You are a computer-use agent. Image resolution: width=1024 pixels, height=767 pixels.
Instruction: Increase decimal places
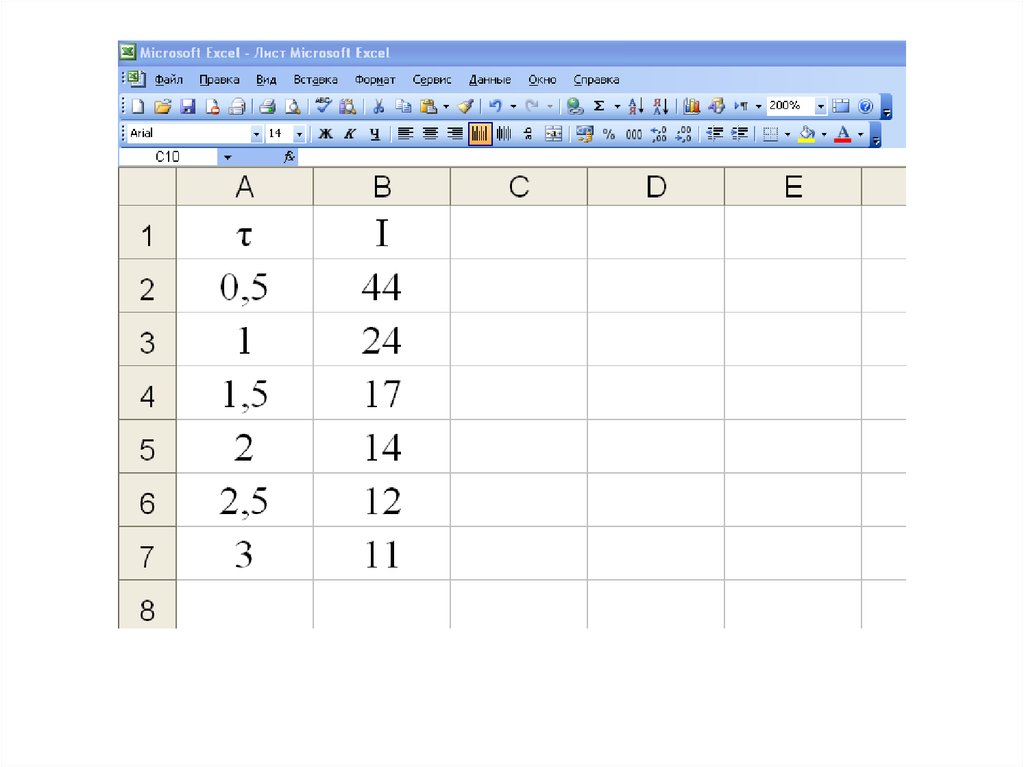pyautogui.click(x=659, y=134)
